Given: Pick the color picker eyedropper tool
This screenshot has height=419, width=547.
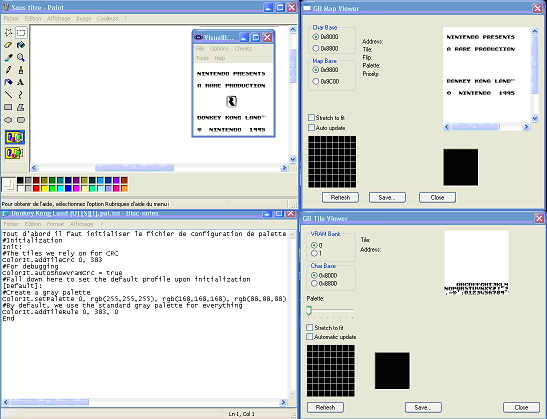Looking at the screenshot, I should point(8,58).
